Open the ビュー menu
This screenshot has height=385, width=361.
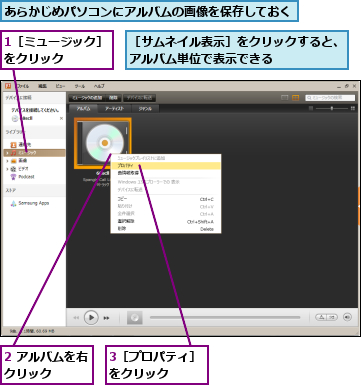60,86
